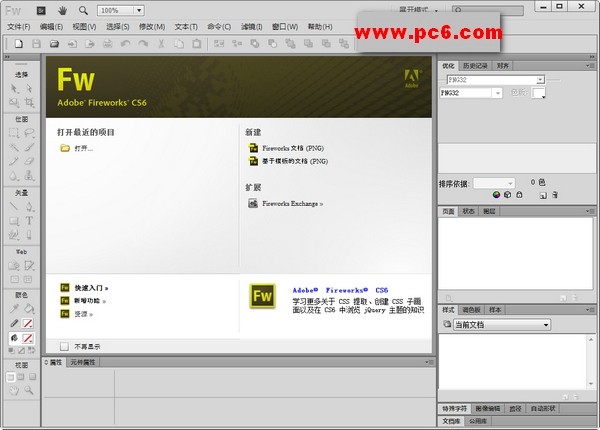Select the Hotspot tool
This screenshot has height=430, width=600.
(x=14, y=265)
